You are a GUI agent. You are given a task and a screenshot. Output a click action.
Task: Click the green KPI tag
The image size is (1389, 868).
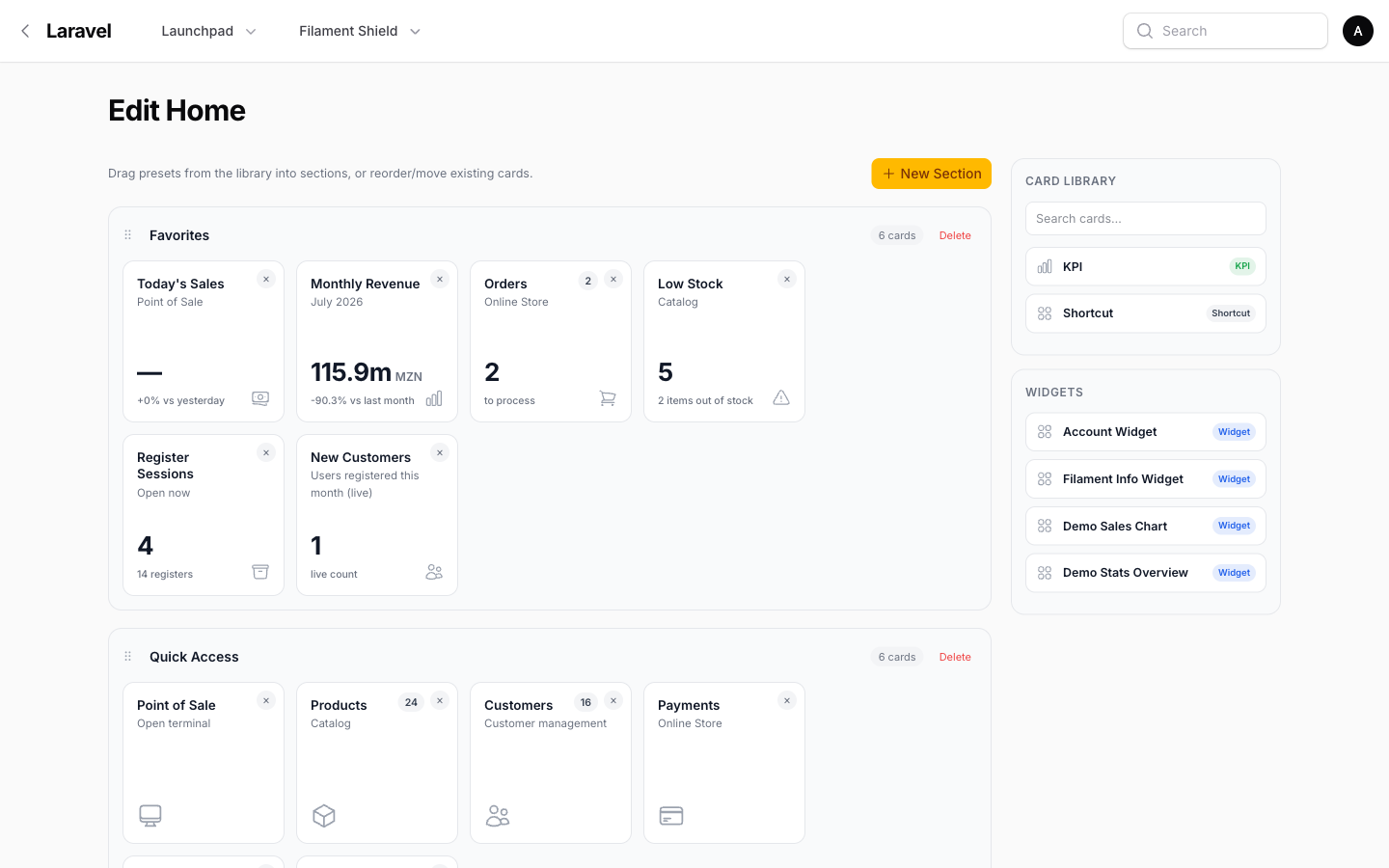tap(1242, 266)
